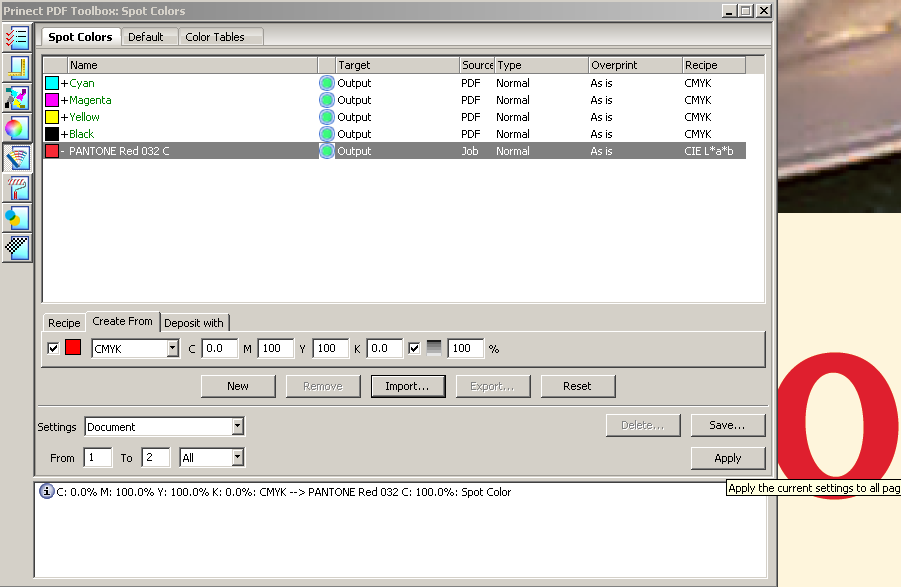Click the info icon in message log
This screenshot has width=901, height=587.
(x=47, y=492)
